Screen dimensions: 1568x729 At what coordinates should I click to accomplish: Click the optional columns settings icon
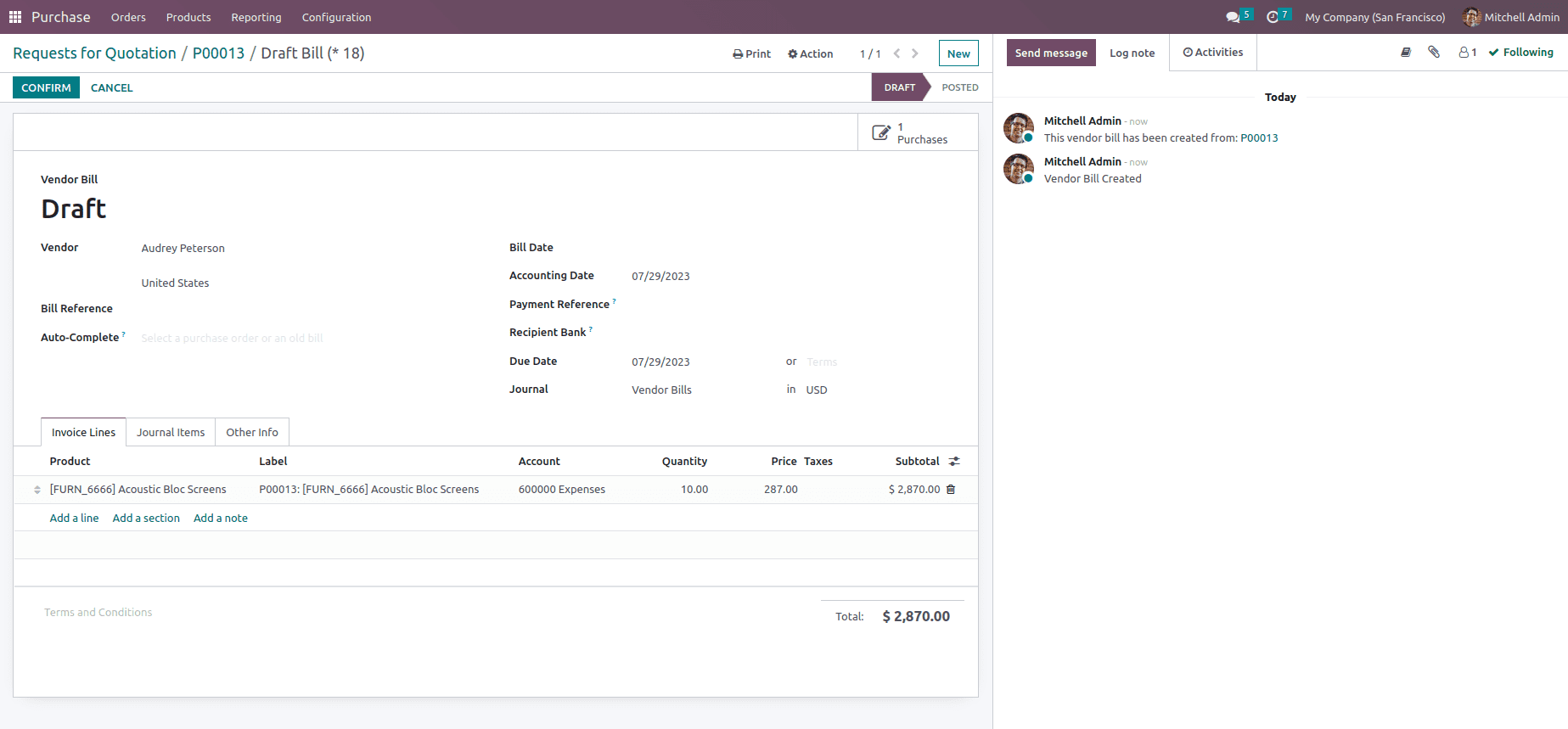point(954,461)
